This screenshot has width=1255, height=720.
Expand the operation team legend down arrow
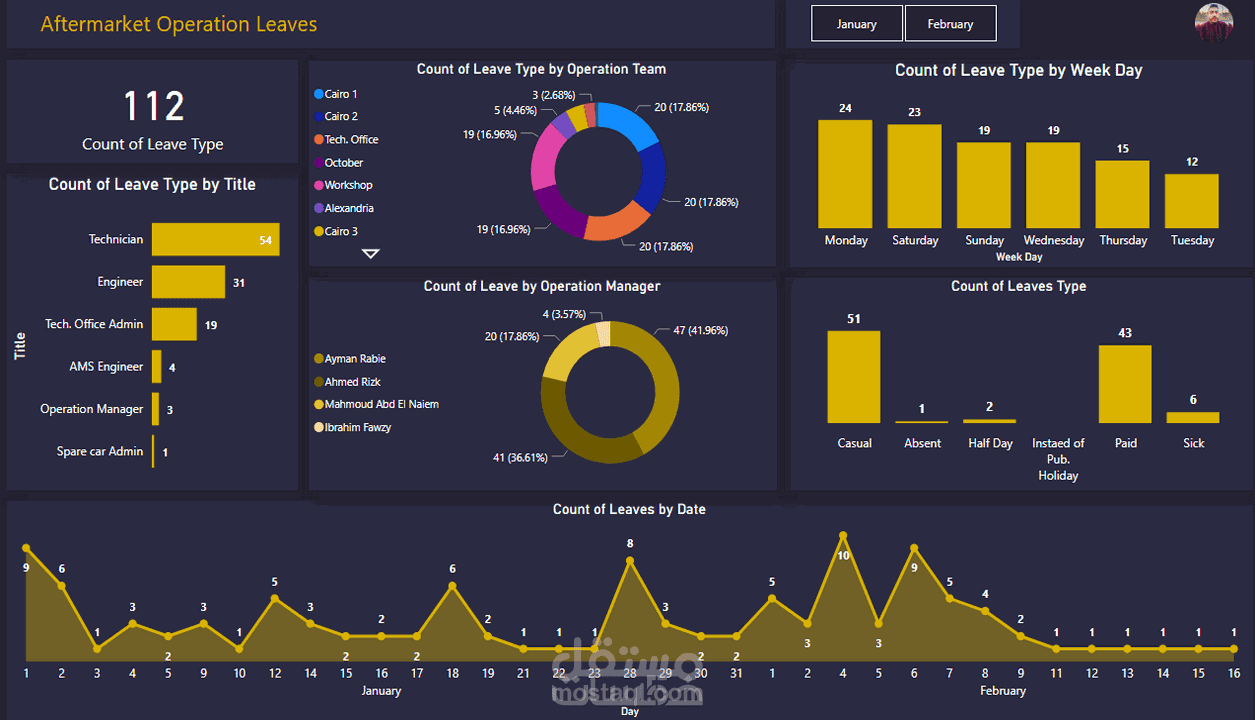[x=370, y=254]
